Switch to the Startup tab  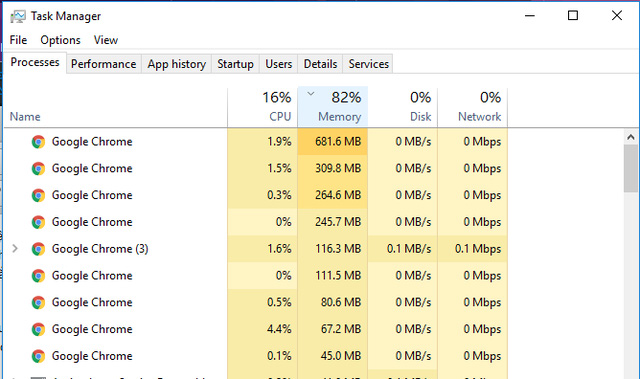click(x=236, y=64)
